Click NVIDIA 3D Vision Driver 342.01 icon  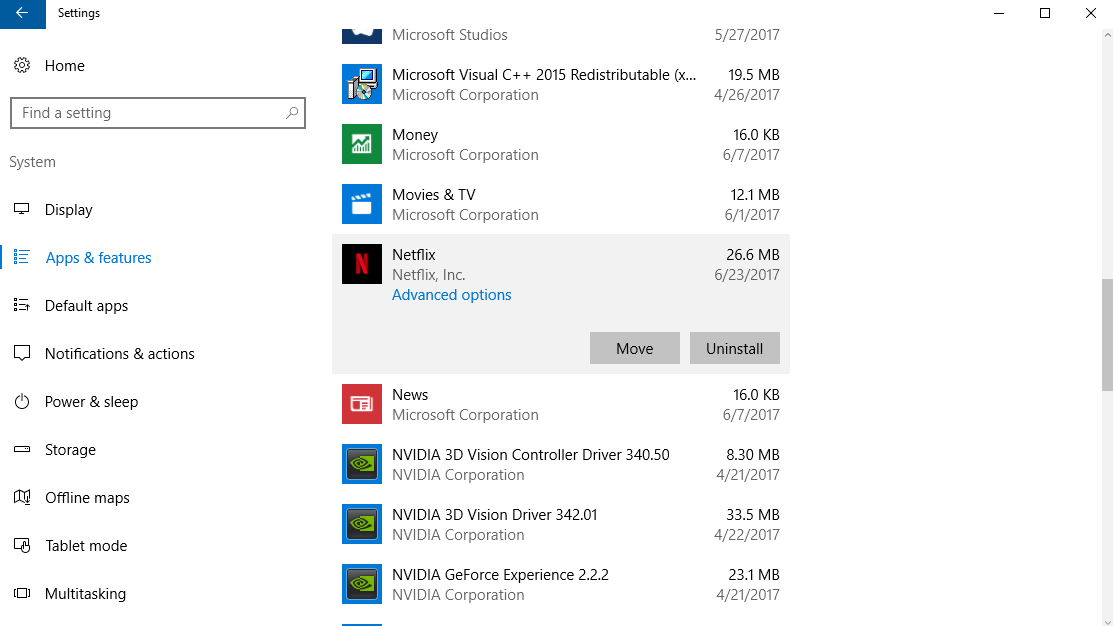[x=362, y=524]
